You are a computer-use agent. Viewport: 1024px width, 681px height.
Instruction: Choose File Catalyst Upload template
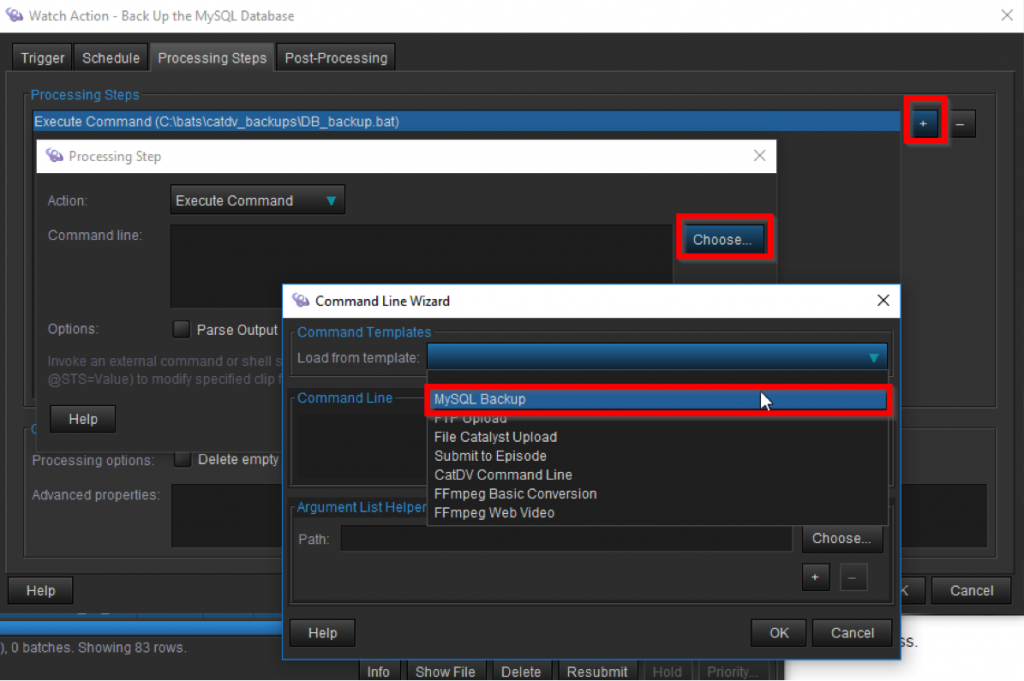click(495, 437)
